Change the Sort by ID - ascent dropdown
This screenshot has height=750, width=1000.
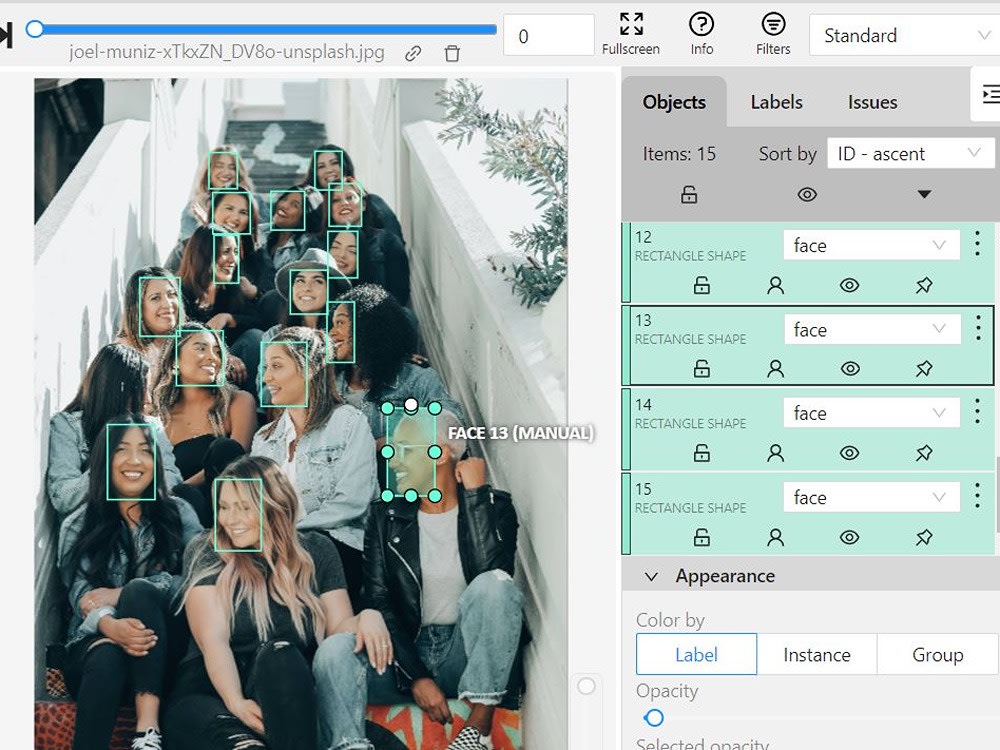coord(909,153)
